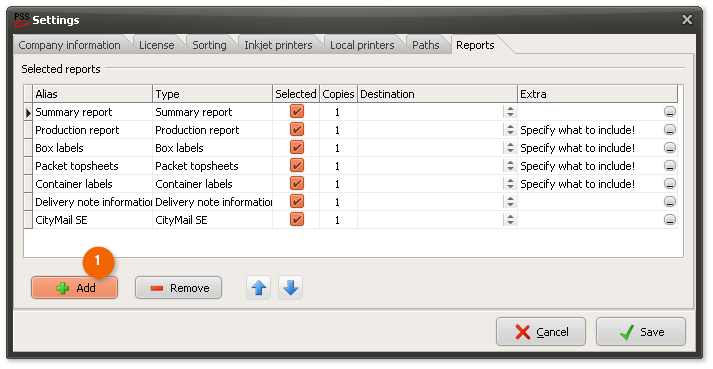
Task: Uncheck Selected for Production report
Action: coord(296,130)
